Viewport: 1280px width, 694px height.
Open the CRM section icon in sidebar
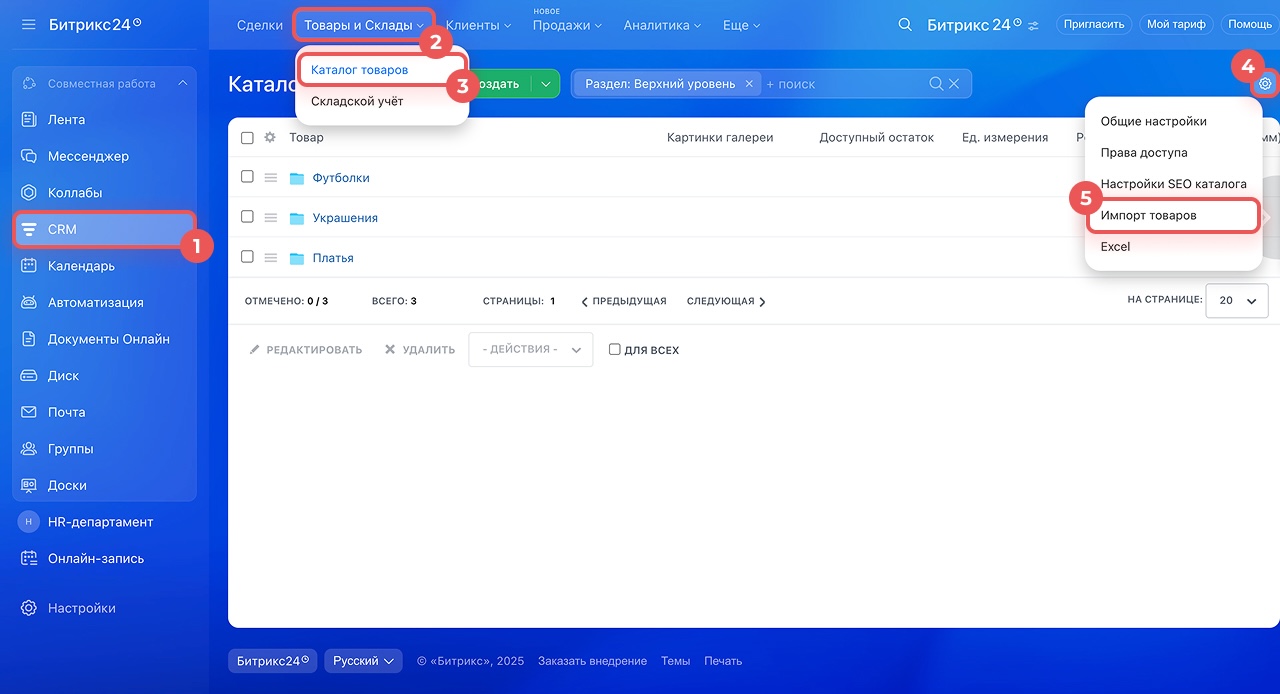click(x=29, y=229)
